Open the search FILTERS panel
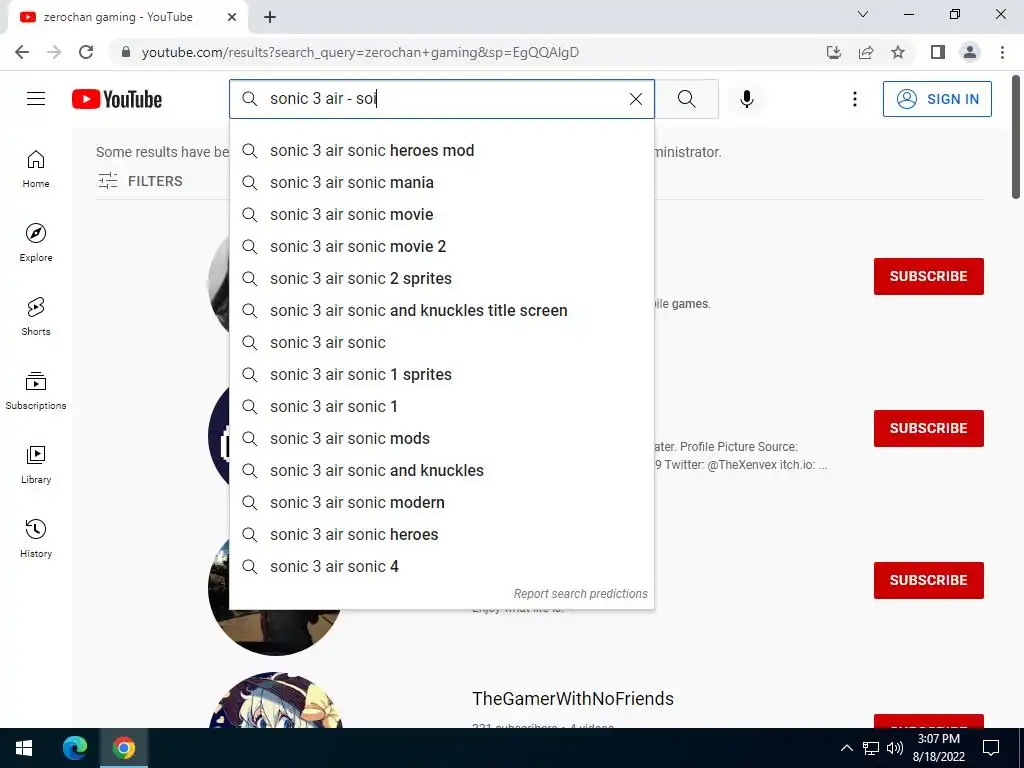This screenshot has width=1024, height=768. coord(140,181)
